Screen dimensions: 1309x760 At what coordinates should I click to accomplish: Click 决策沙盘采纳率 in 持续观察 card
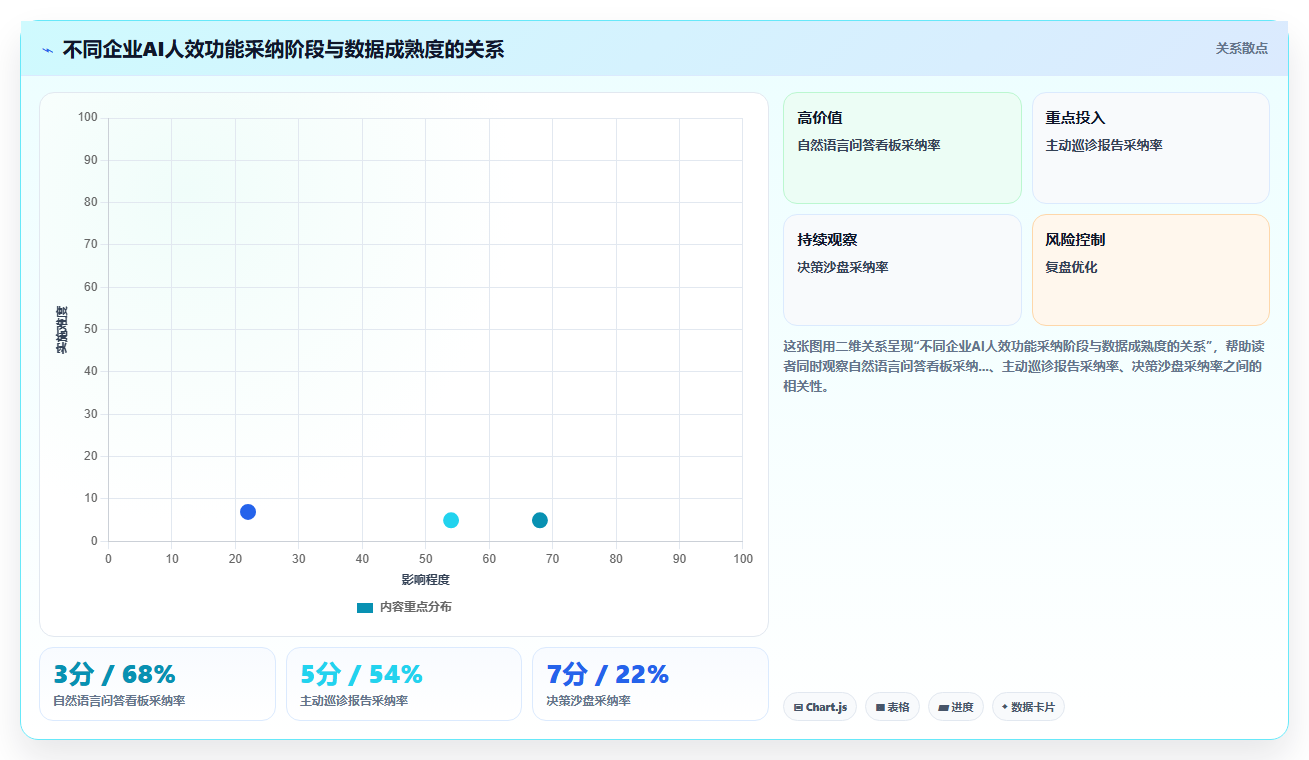coord(842,267)
